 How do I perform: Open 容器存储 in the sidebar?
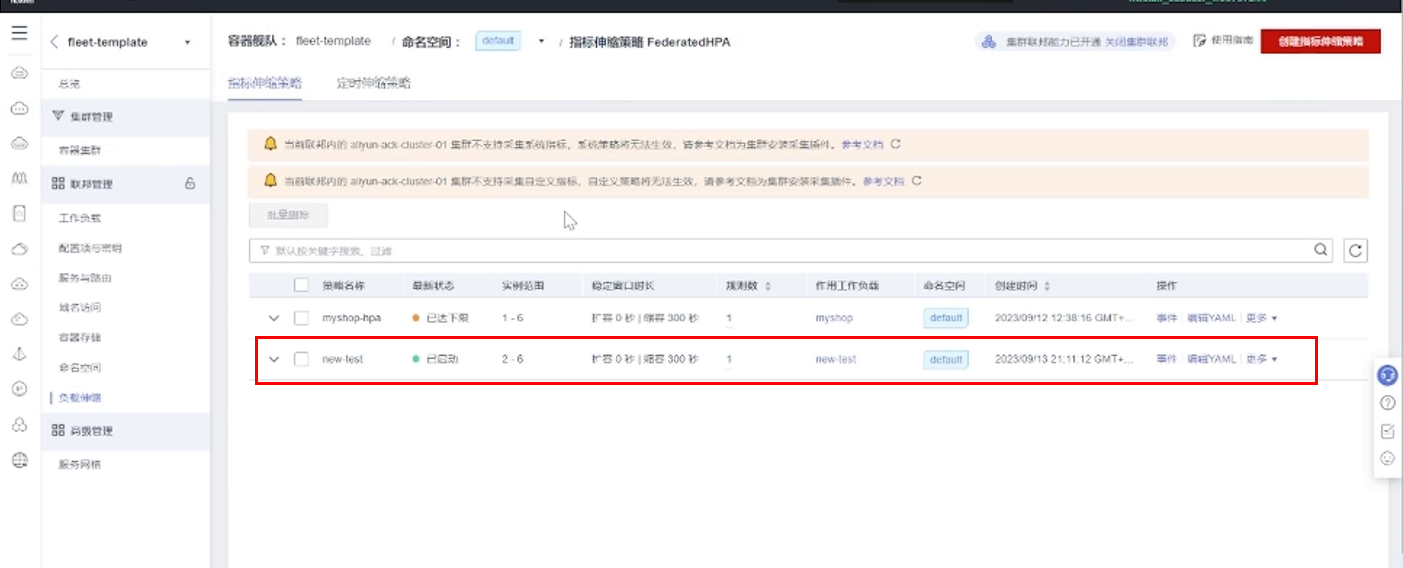pyautogui.click(x=79, y=337)
